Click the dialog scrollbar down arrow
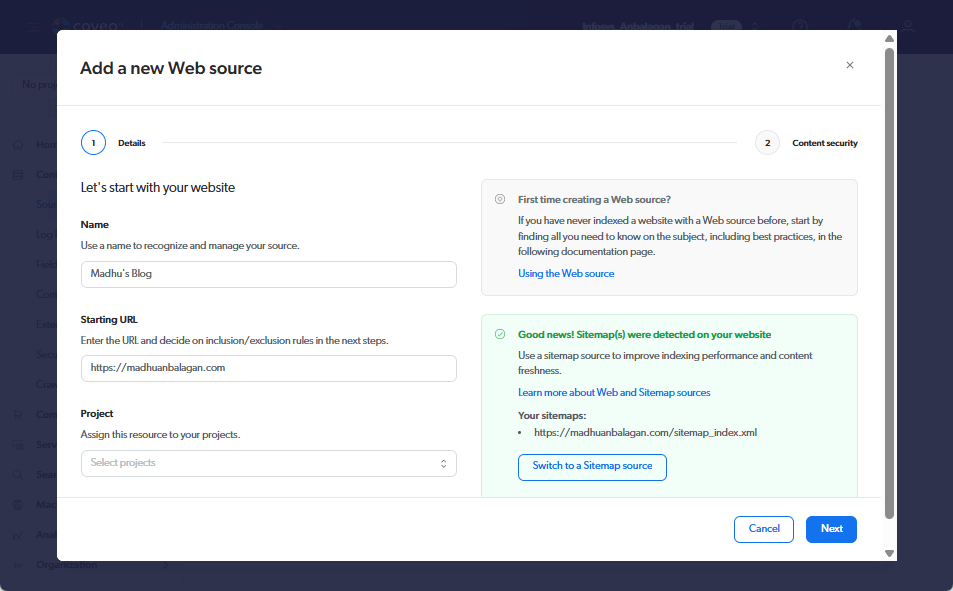The width and height of the screenshot is (953, 591). coord(889,552)
